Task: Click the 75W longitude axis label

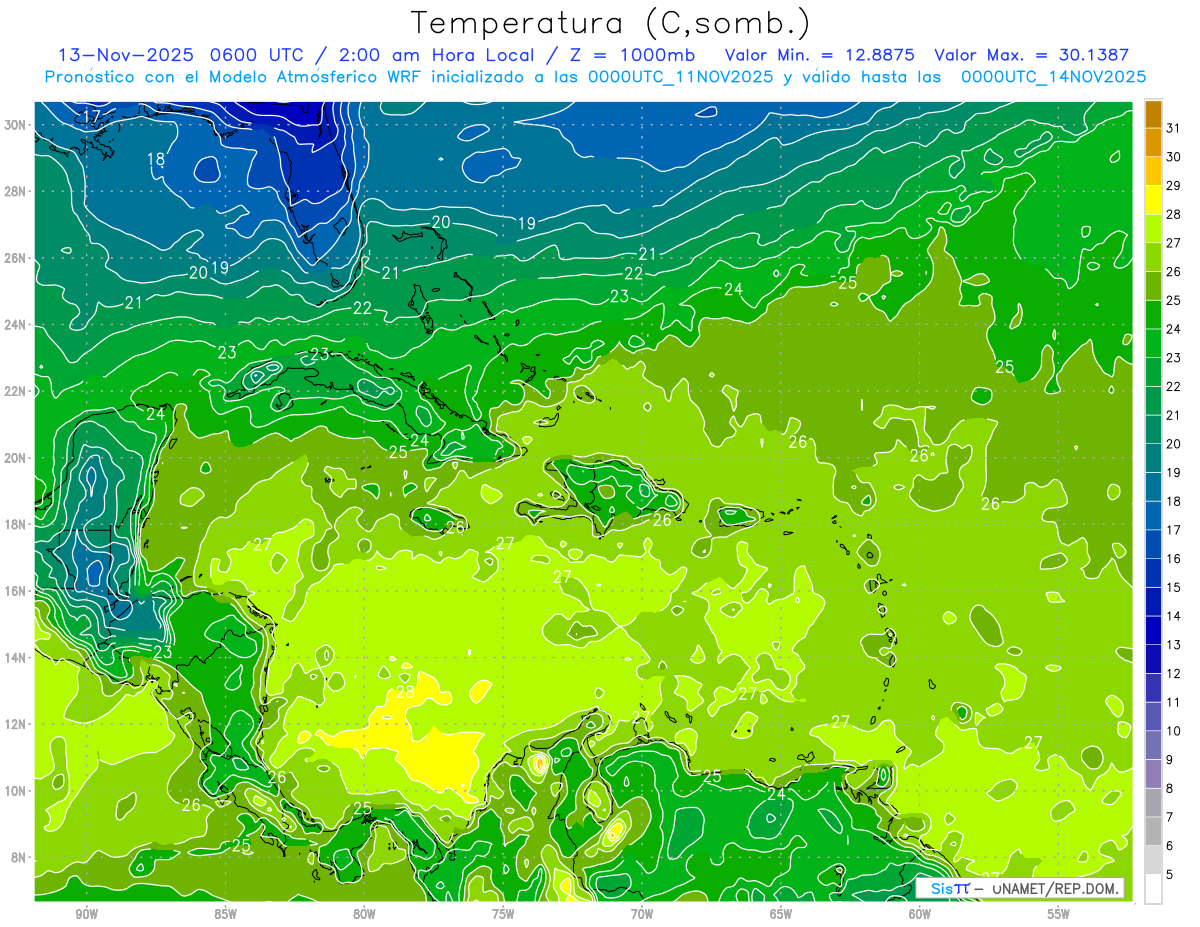Action: (503, 914)
